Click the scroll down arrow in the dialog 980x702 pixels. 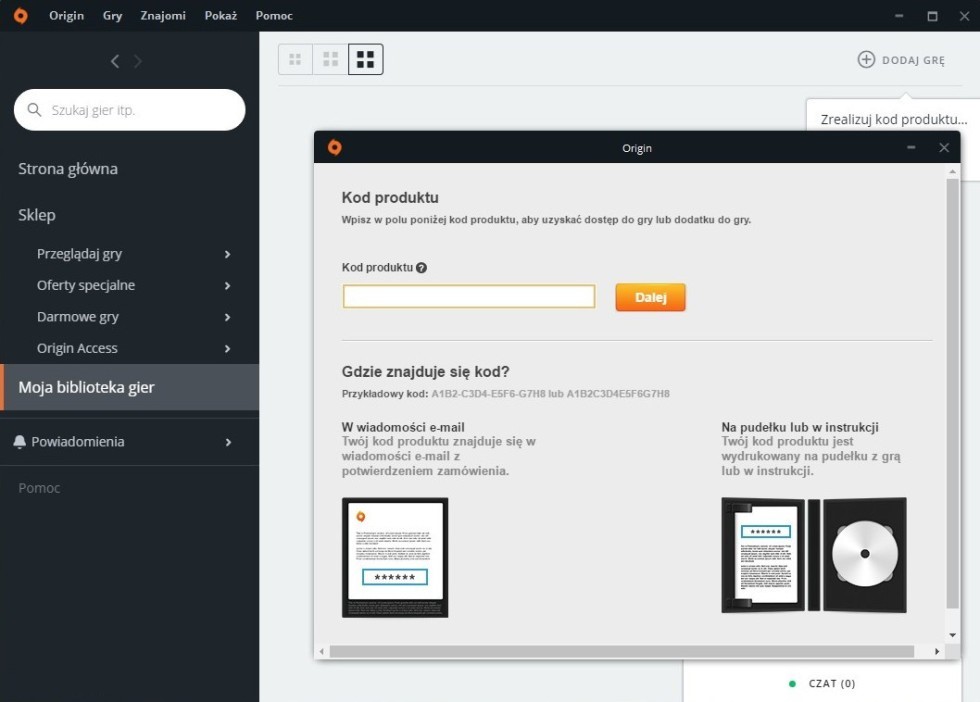pos(952,635)
